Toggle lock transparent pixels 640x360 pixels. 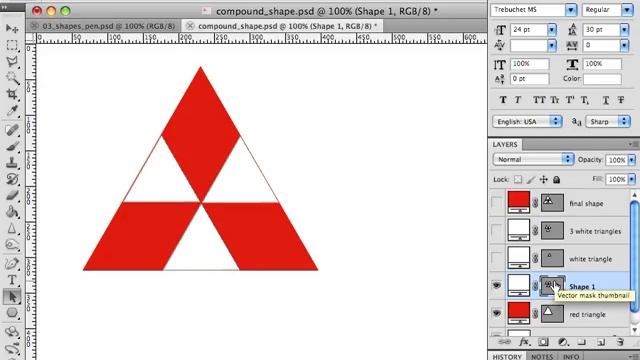[518, 179]
